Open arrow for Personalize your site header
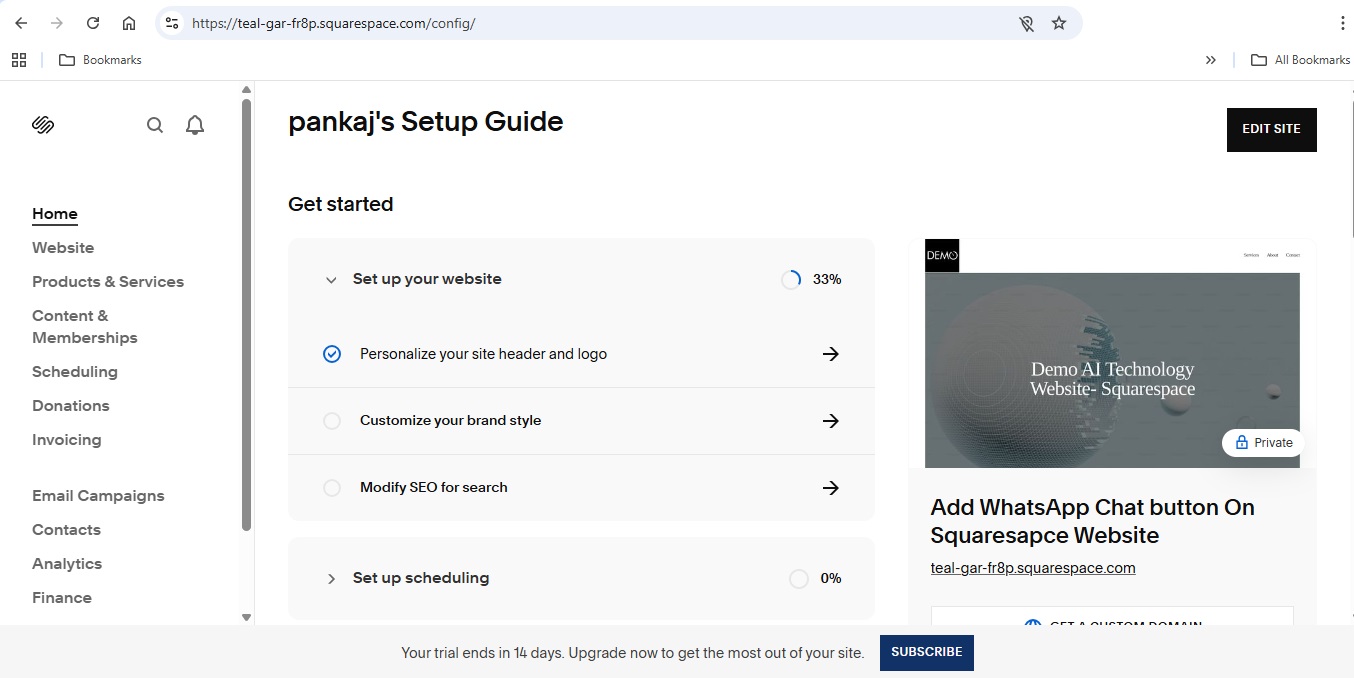 [x=830, y=354]
